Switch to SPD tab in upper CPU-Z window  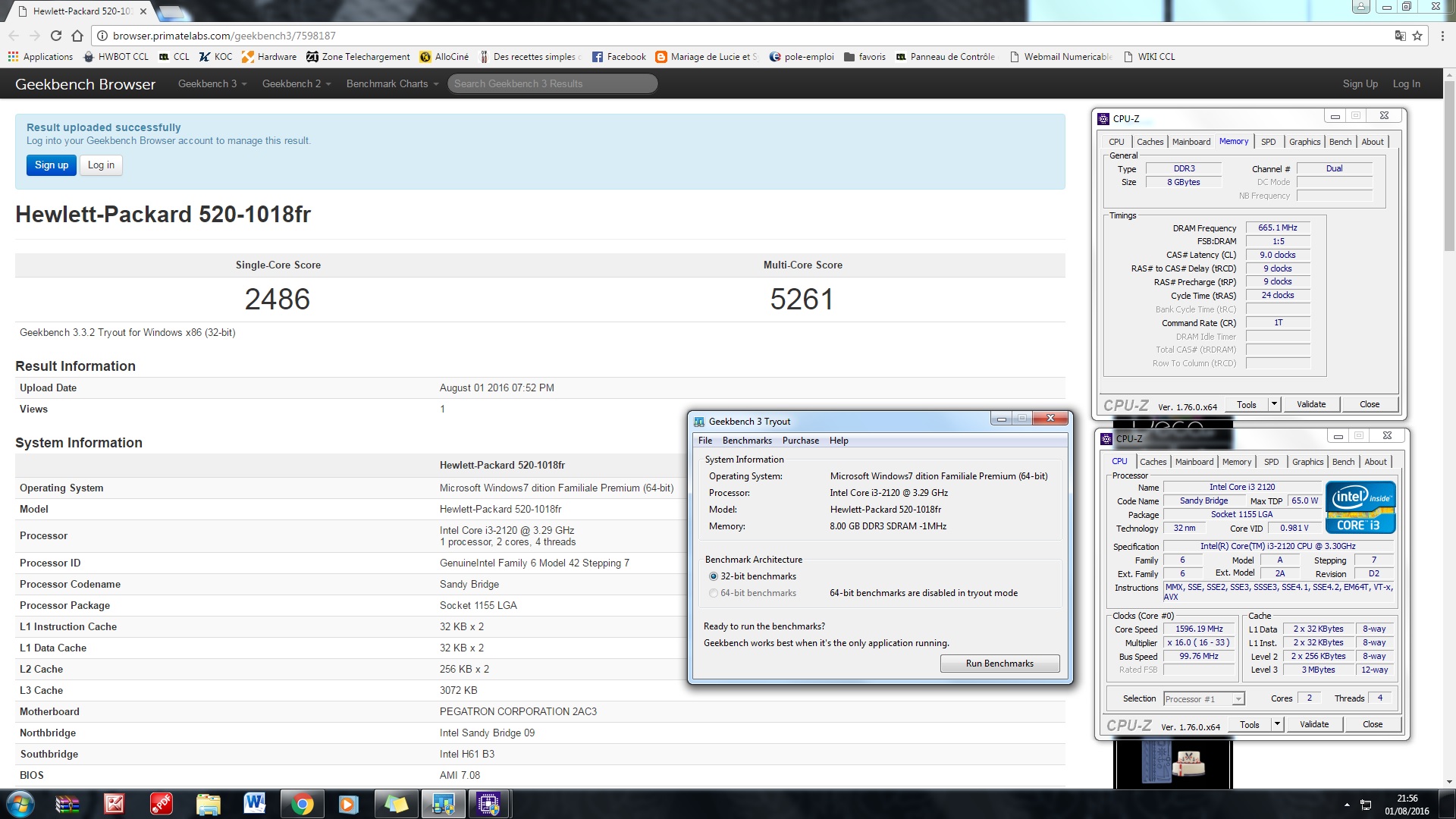pyautogui.click(x=1269, y=142)
